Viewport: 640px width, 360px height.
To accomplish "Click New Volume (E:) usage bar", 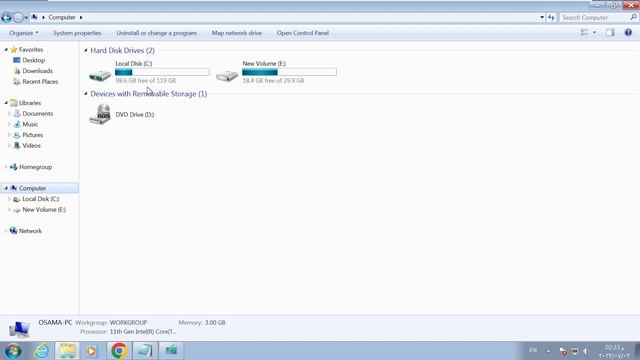I will click(289, 72).
